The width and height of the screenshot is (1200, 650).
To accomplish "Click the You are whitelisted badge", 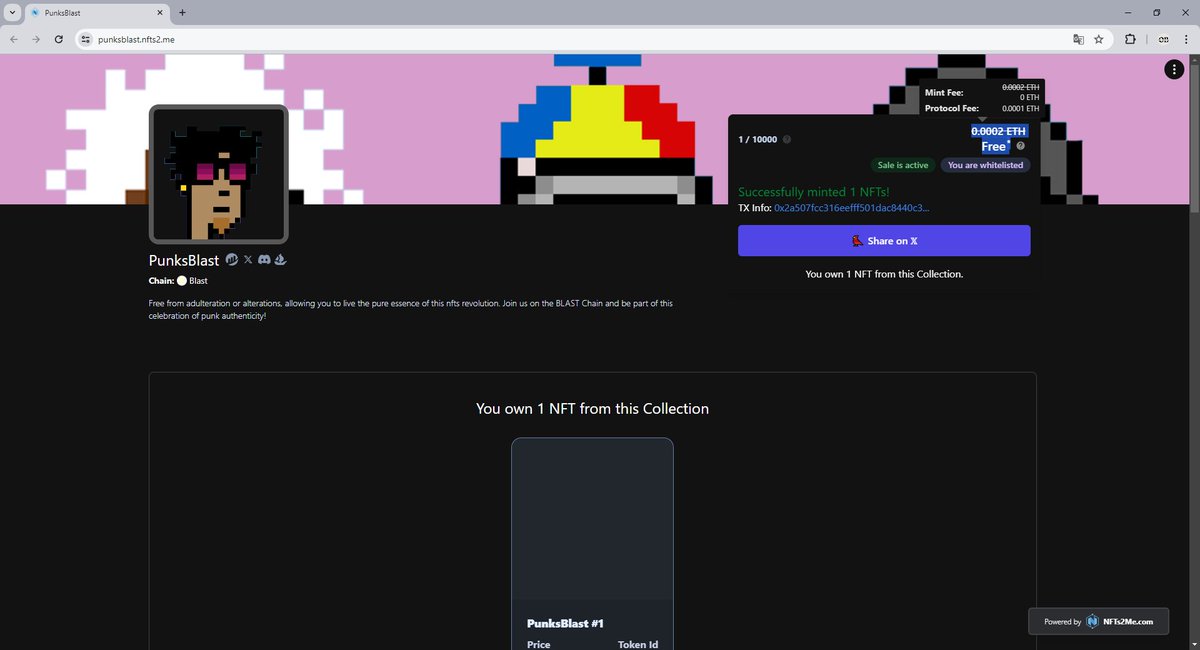I will [x=986, y=165].
